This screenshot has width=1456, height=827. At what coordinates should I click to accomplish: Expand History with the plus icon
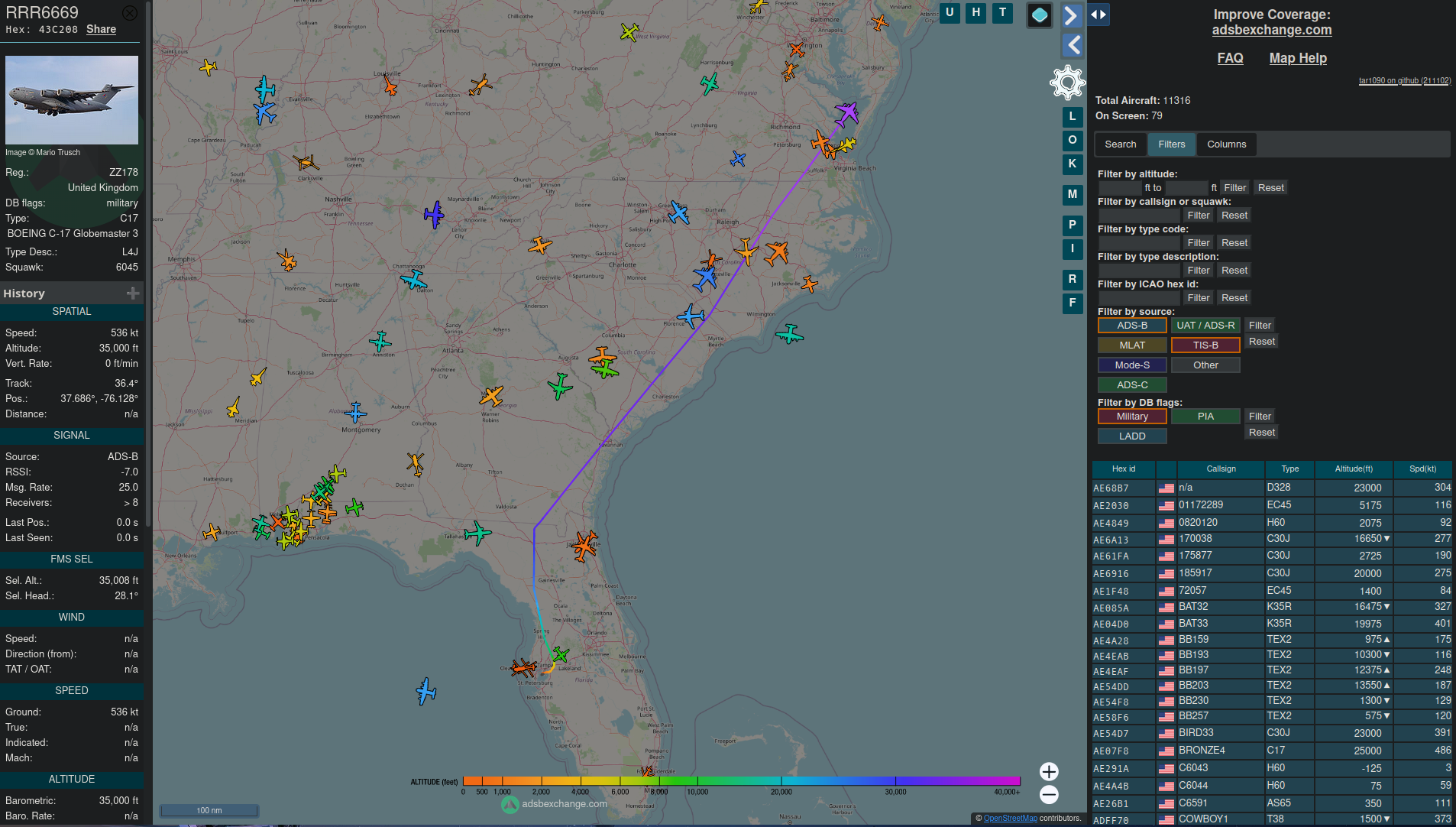pyautogui.click(x=133, y=294)
